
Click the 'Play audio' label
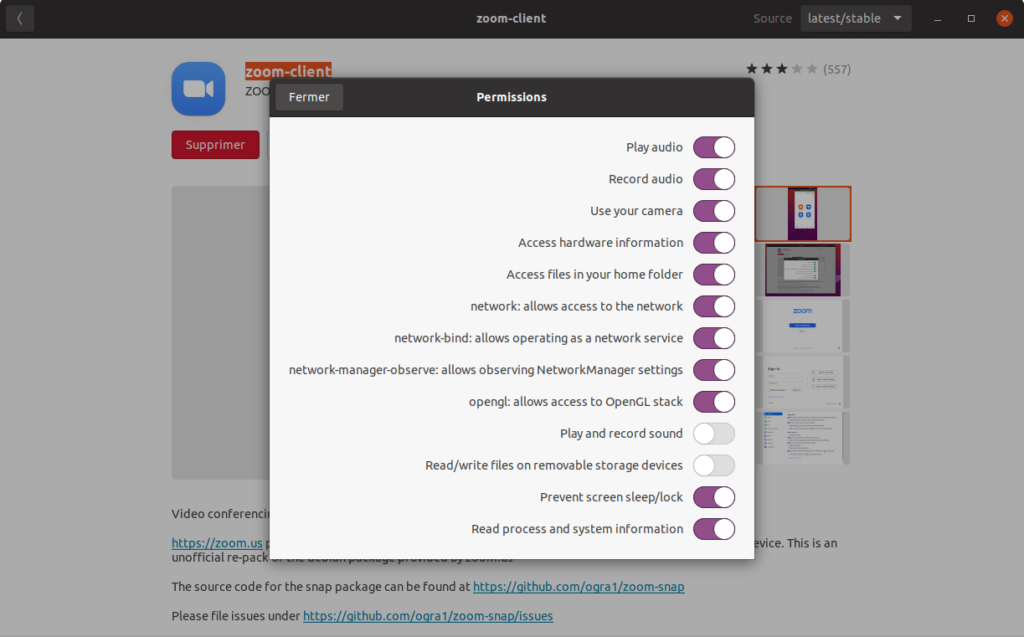click(654, 147)
